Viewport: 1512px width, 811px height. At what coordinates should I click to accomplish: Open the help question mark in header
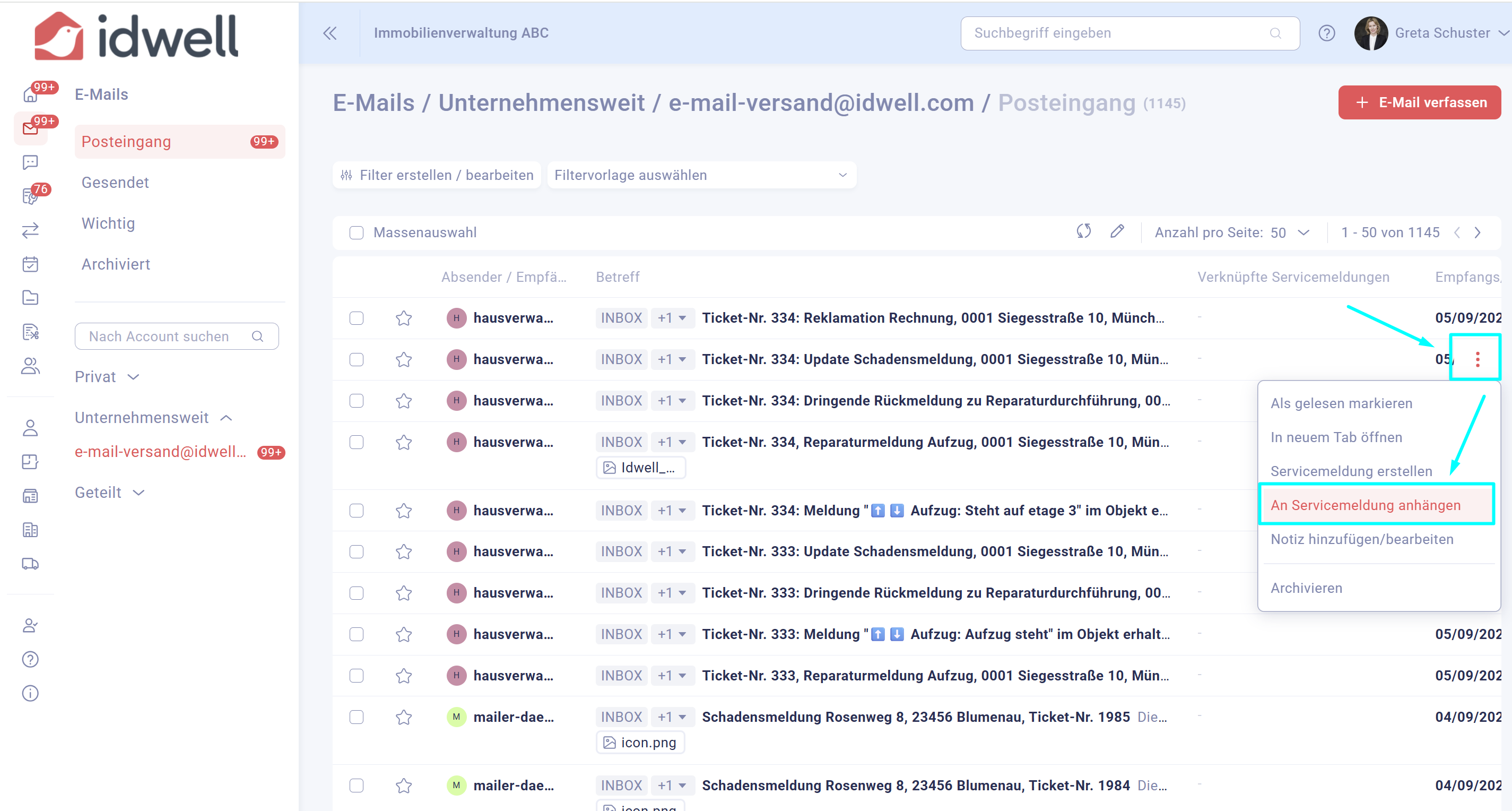click(1326, 33)
